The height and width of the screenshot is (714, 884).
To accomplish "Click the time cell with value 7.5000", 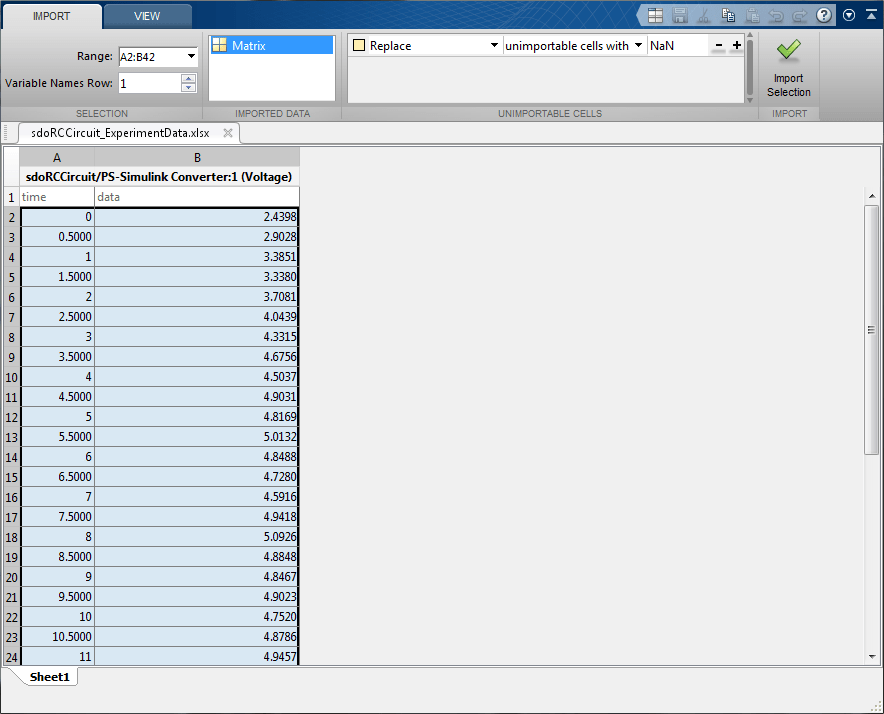I will (x=57, y=517).
